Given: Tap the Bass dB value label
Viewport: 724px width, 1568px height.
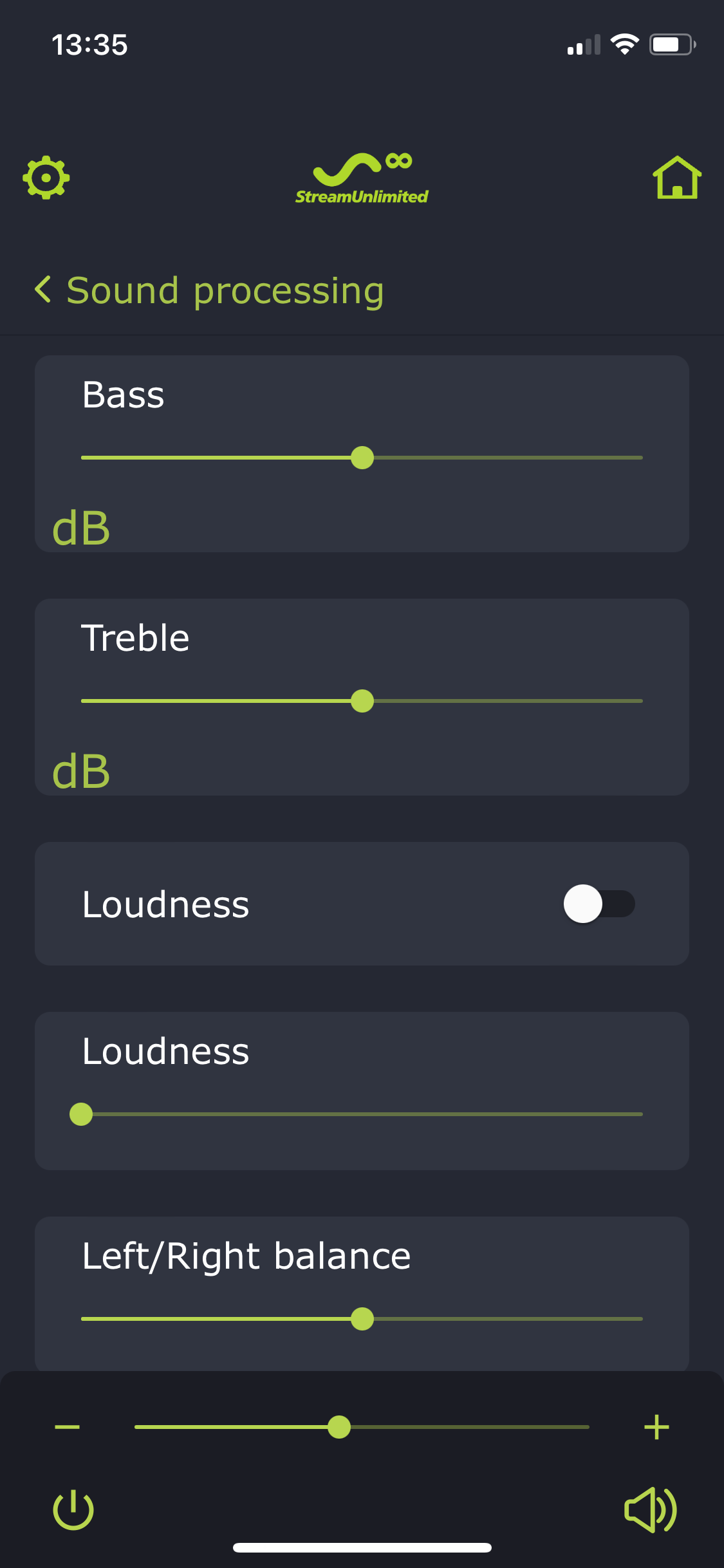Looking at the screenshot, I should [x=81, y=528].
